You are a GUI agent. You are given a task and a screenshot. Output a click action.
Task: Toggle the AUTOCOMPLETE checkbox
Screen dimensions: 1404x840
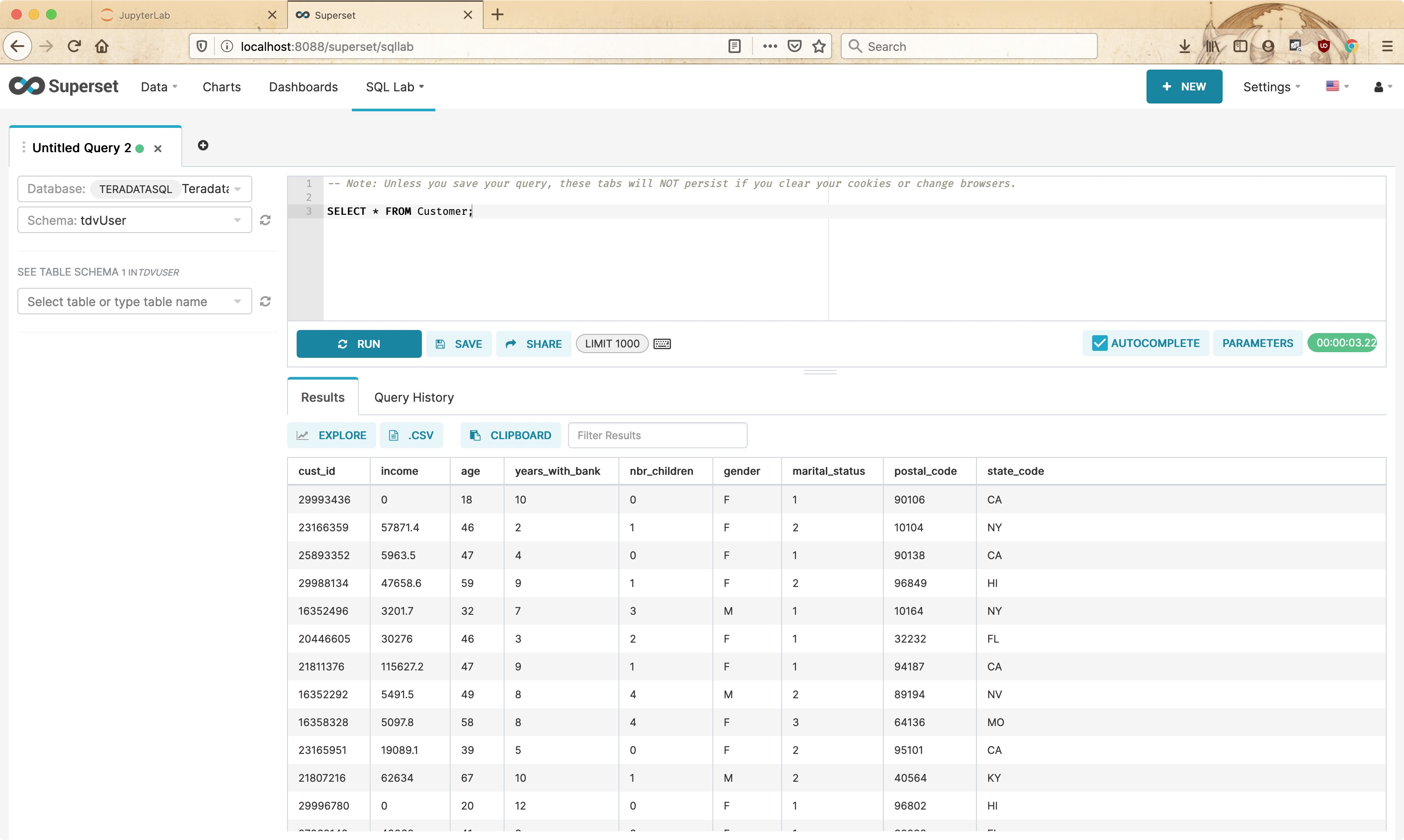1100,343
